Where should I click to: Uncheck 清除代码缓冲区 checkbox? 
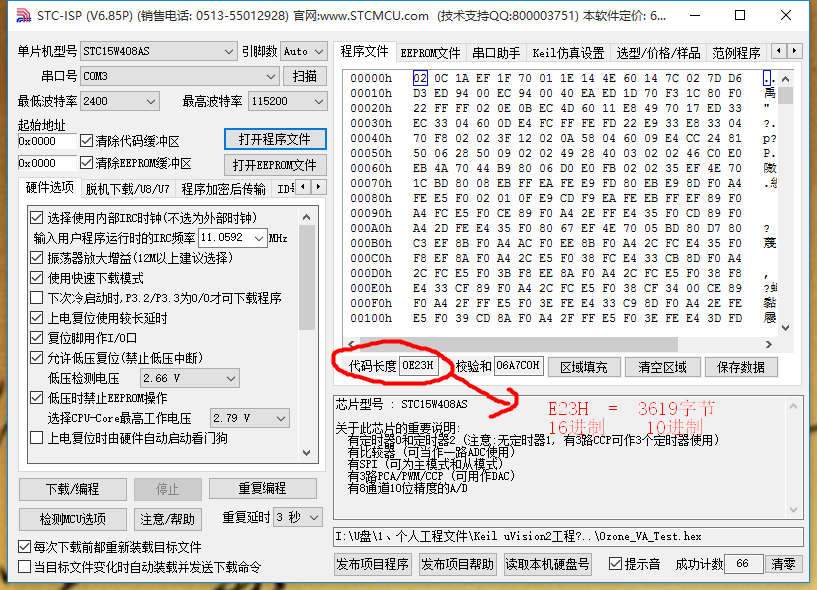point(86,141)
